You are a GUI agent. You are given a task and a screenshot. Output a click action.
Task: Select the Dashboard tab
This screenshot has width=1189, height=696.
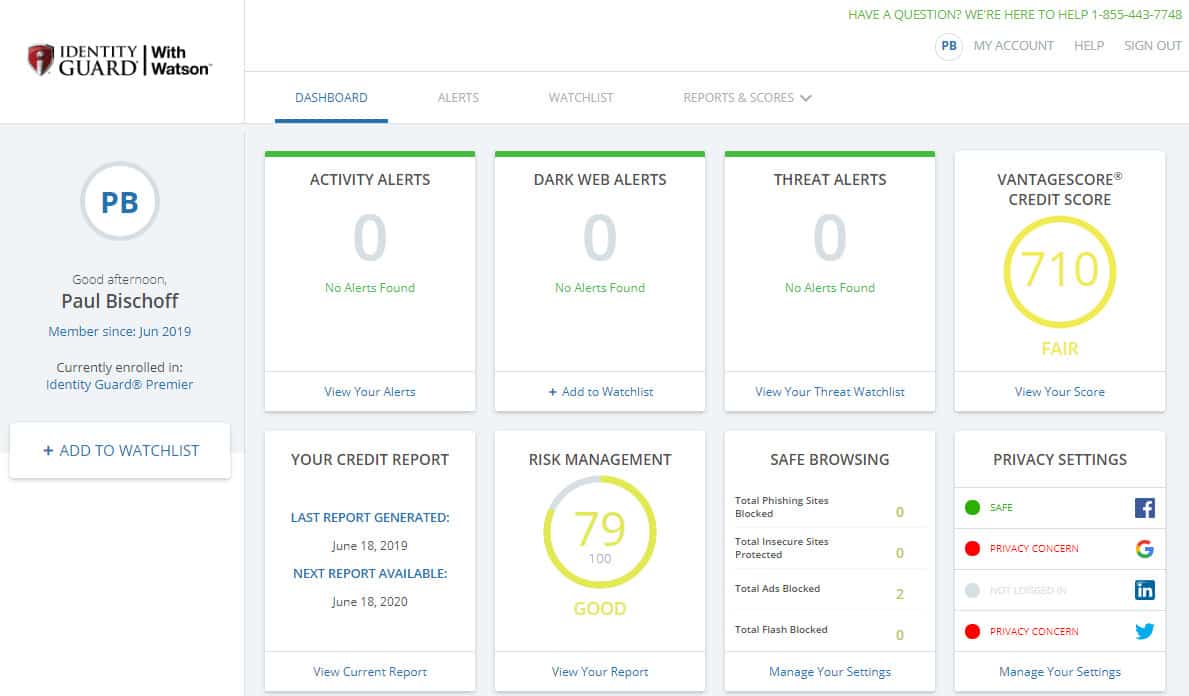point(331,98)
